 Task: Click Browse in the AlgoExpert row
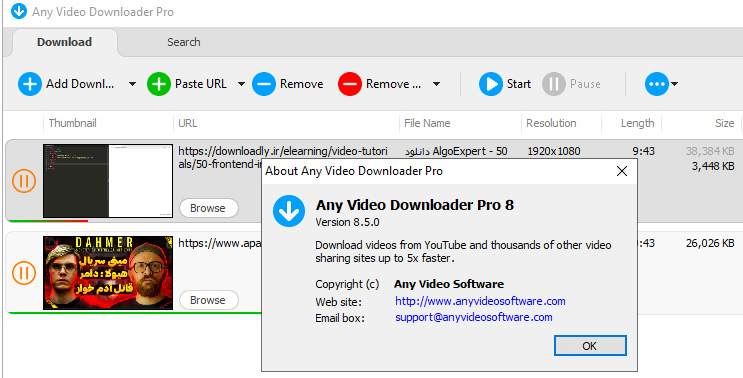pos(208,208)
